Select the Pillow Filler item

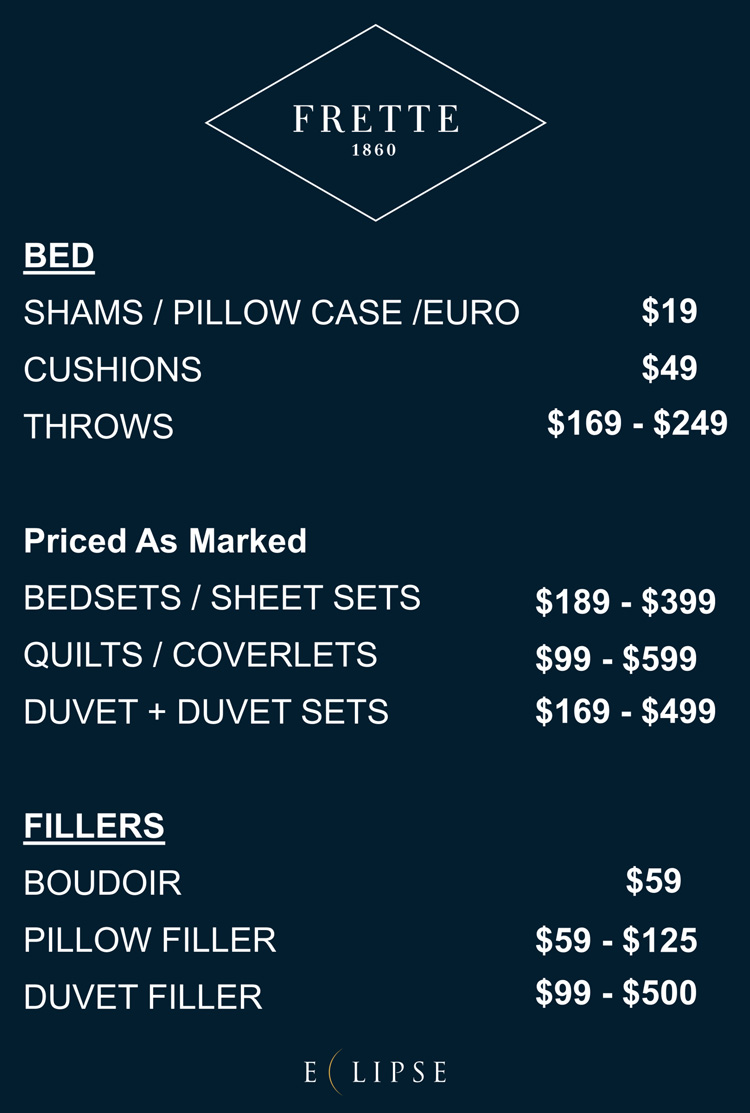pyautogui.click(x=150, y=940)
